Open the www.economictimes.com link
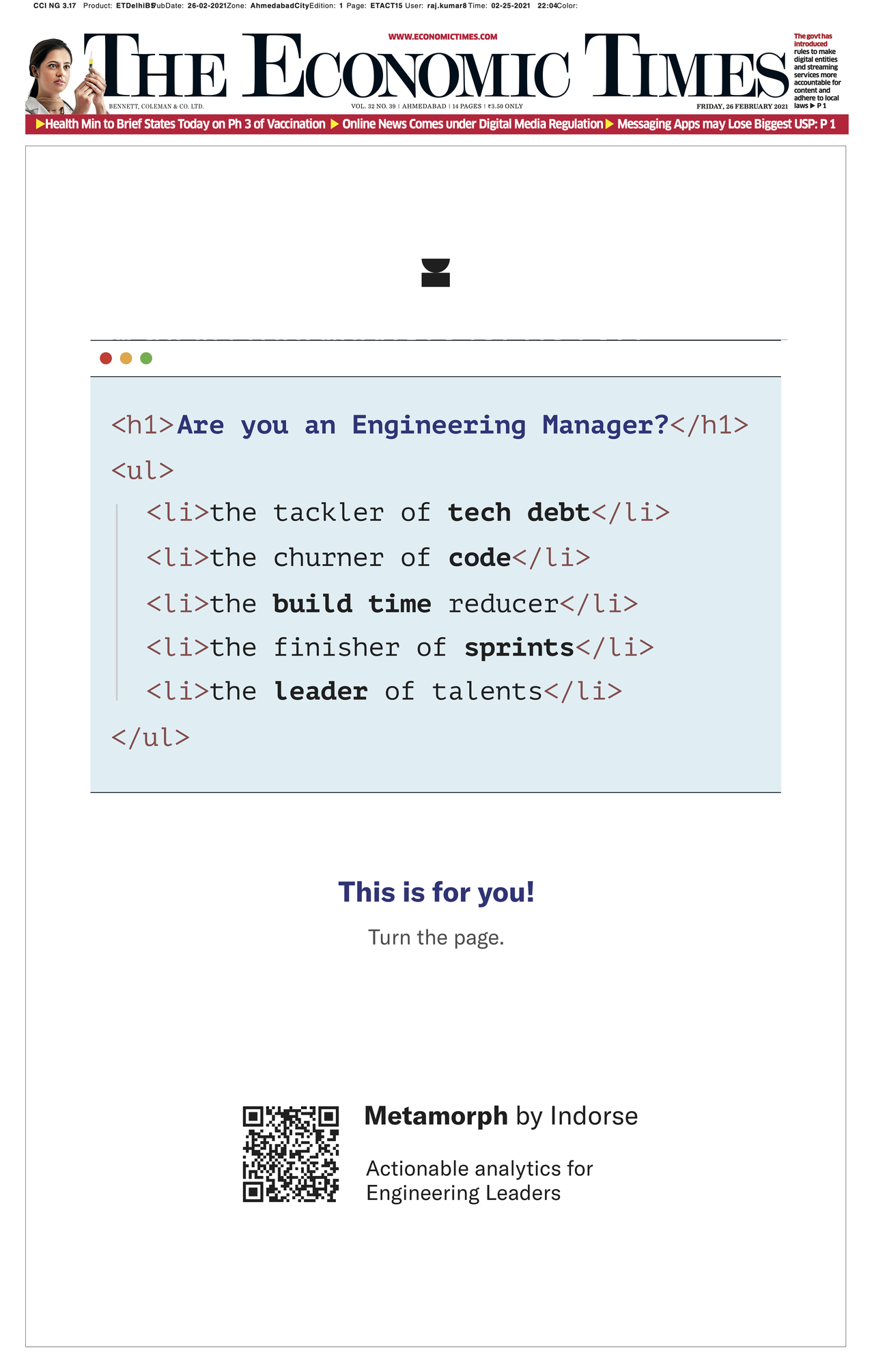This screenshot has height=1372, width=874. [442, 37]
